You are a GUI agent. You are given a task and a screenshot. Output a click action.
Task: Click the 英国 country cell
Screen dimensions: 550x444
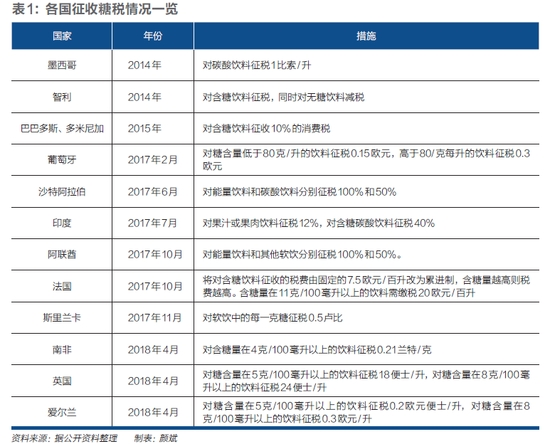(62, 381)
